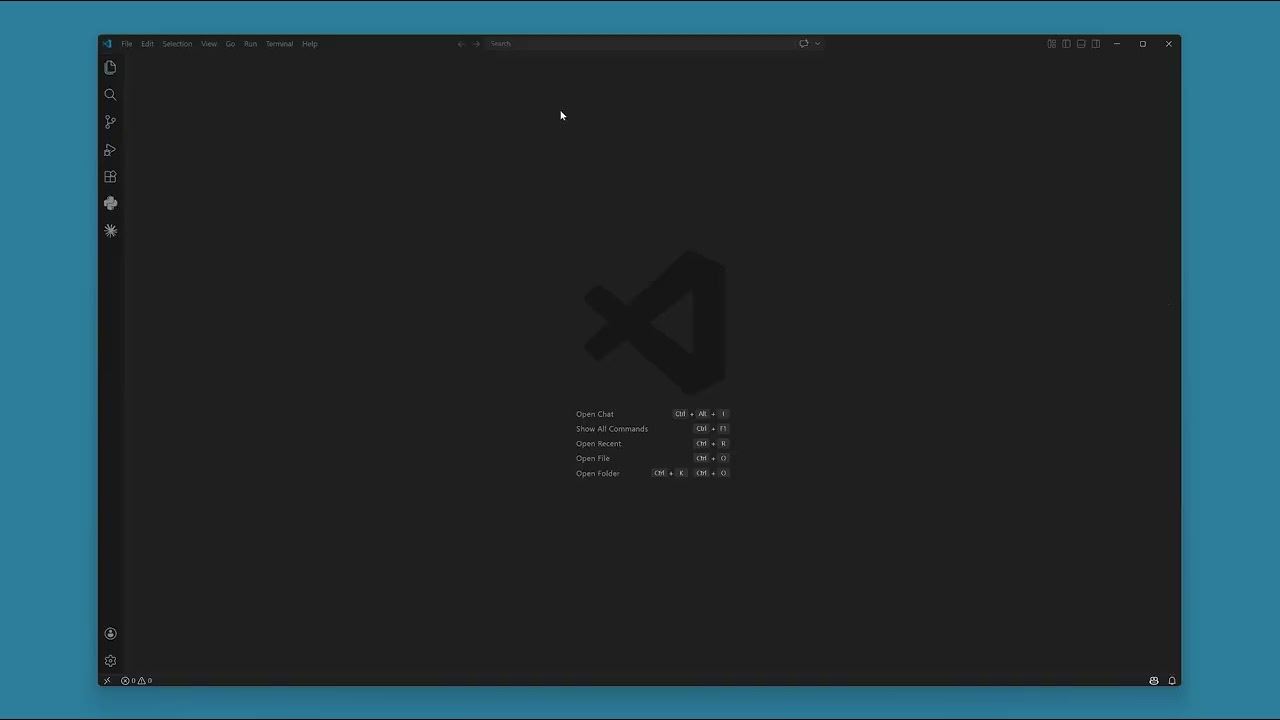Click the Open Folder label
The width and height of the screenshot is (1280, 720).
point(598,473)
